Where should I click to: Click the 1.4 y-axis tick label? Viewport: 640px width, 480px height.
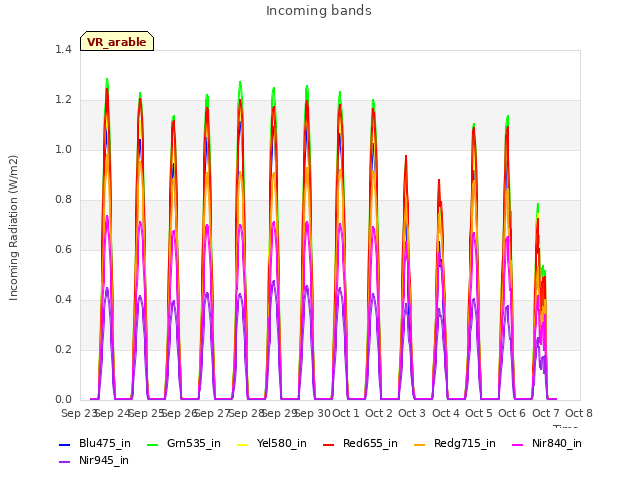pos(63,50)
